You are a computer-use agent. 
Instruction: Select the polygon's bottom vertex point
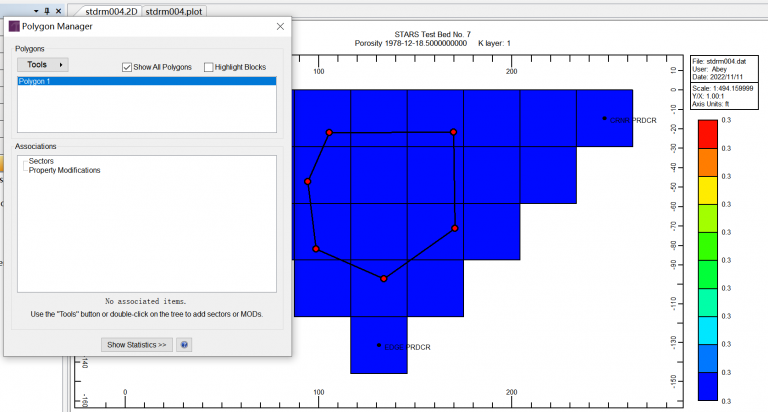click(384, 279)
